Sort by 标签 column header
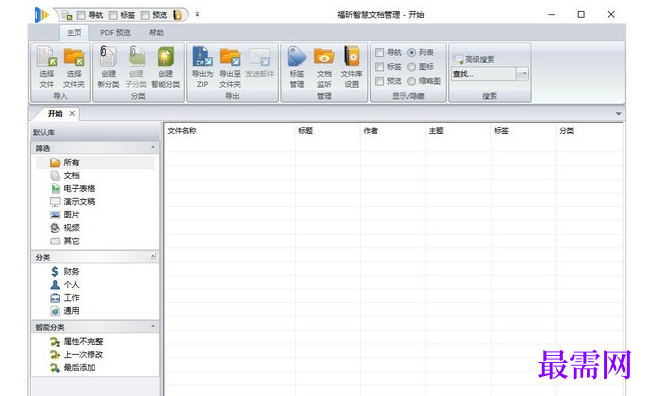 coord(524,131)
